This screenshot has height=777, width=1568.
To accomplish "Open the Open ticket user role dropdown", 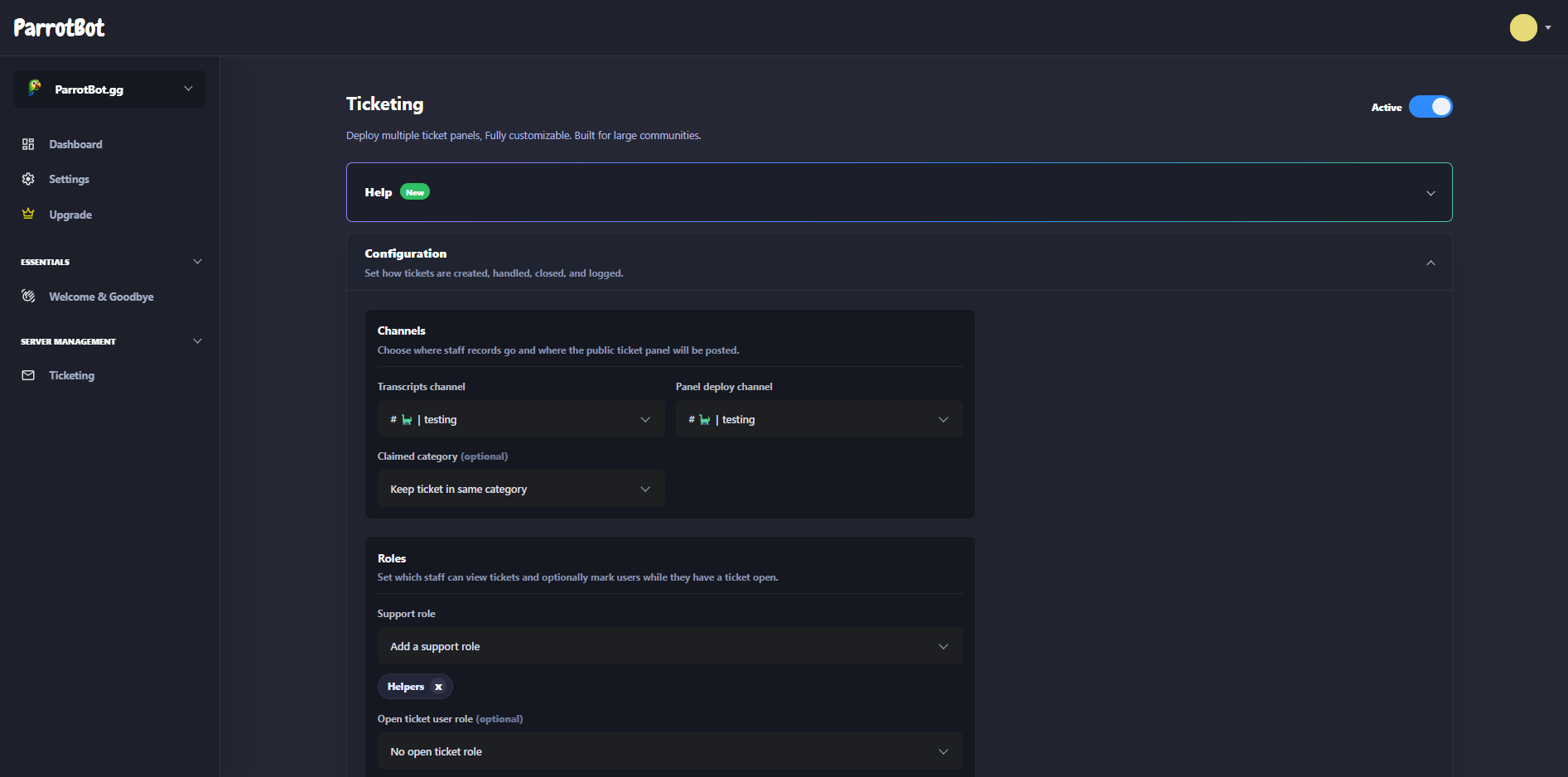I will click(x=670, y=751).
